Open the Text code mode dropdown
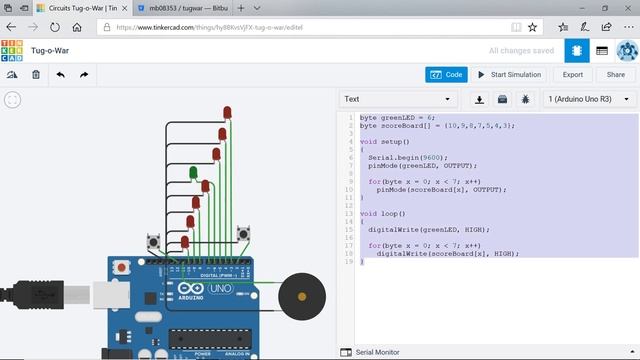The height and width of the screenshot is (360, 640). point(397,99)
